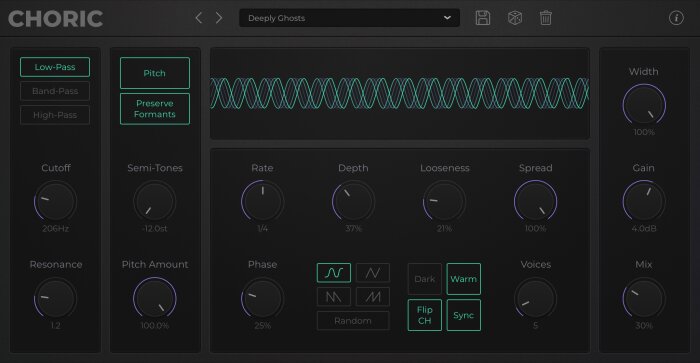Select the triangle LFO waveform icon

click(x=373, y=273)
